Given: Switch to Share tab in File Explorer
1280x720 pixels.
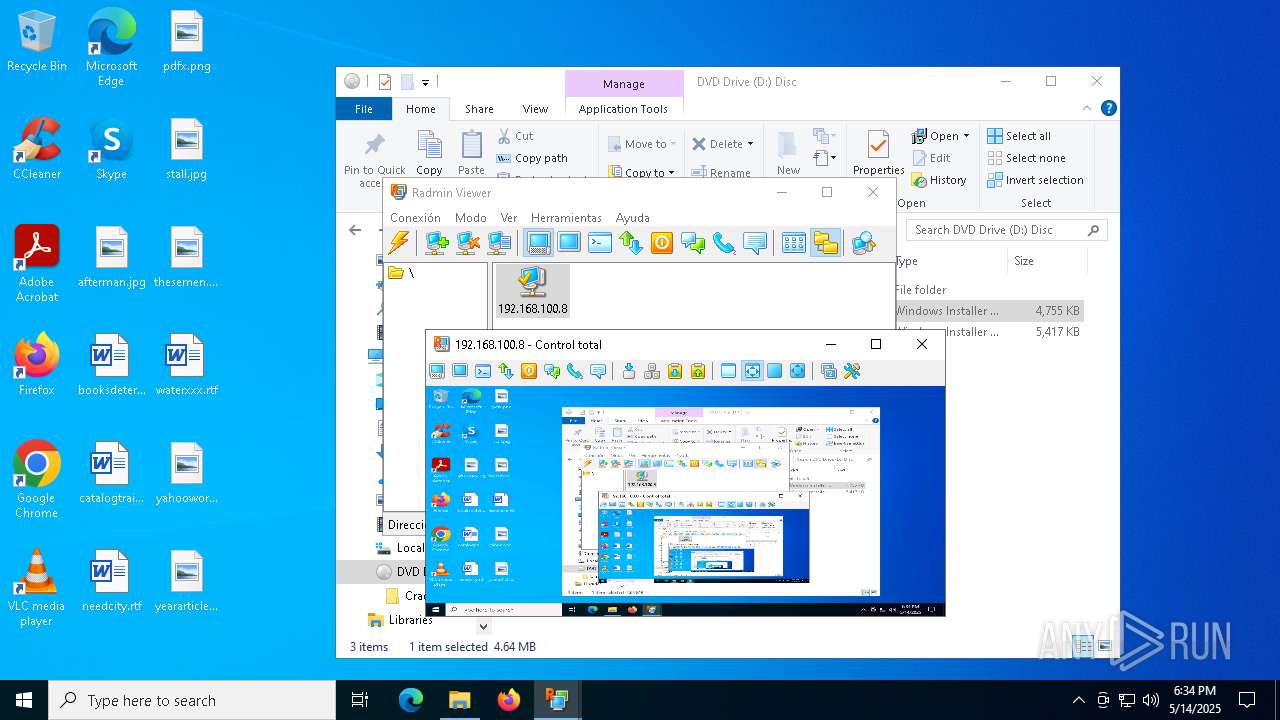Looking at the screenshot, I should pyautogui.click(x=479, y=109).
